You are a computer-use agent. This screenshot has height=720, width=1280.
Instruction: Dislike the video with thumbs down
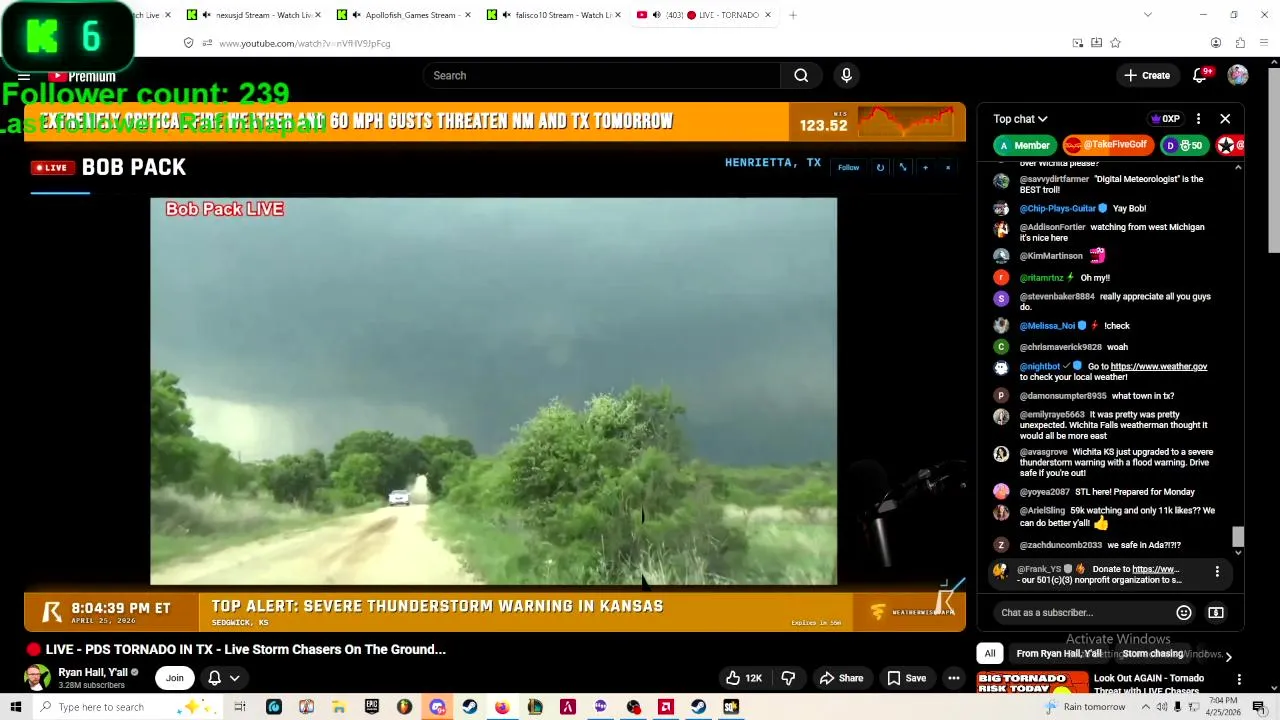tap(788, 678)
